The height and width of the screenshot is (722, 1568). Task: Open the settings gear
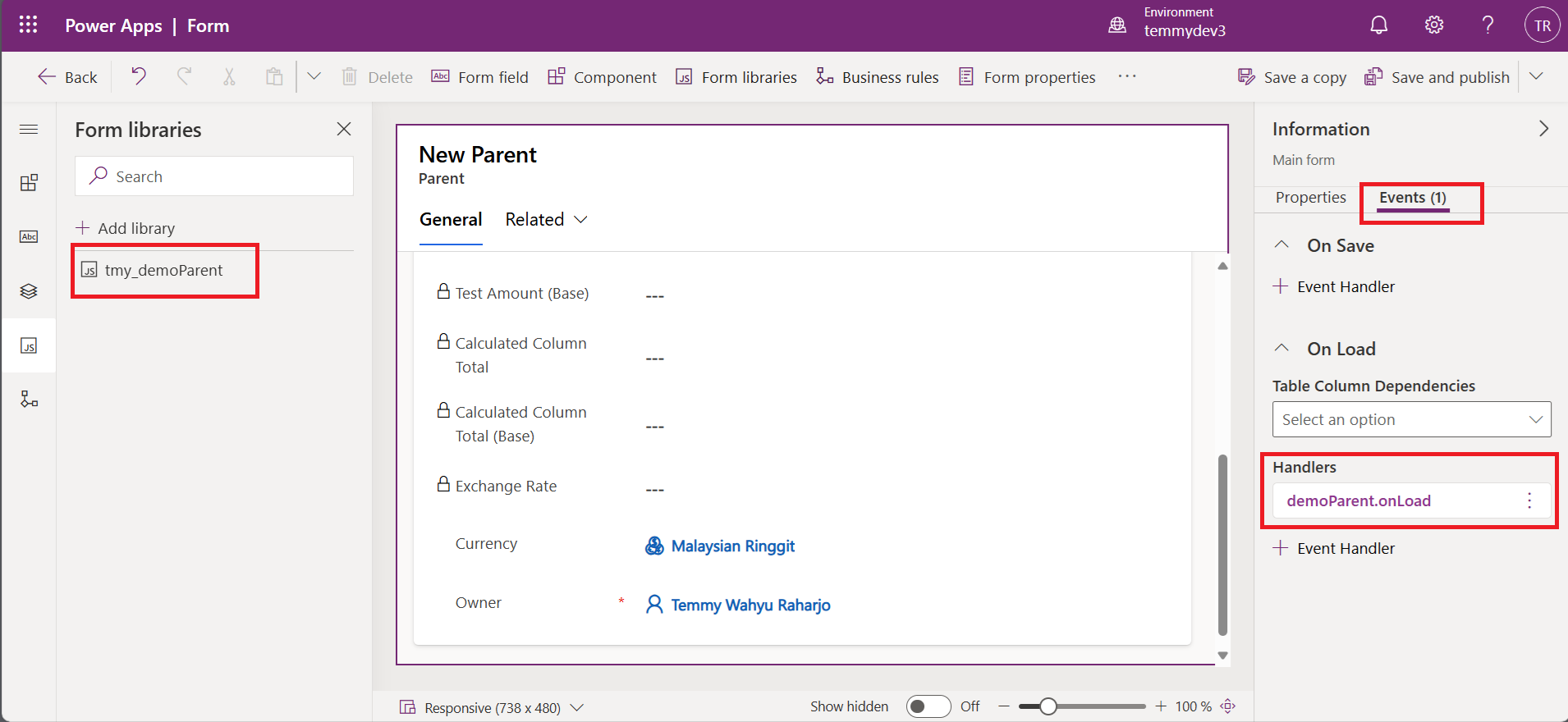(1434, 25)
